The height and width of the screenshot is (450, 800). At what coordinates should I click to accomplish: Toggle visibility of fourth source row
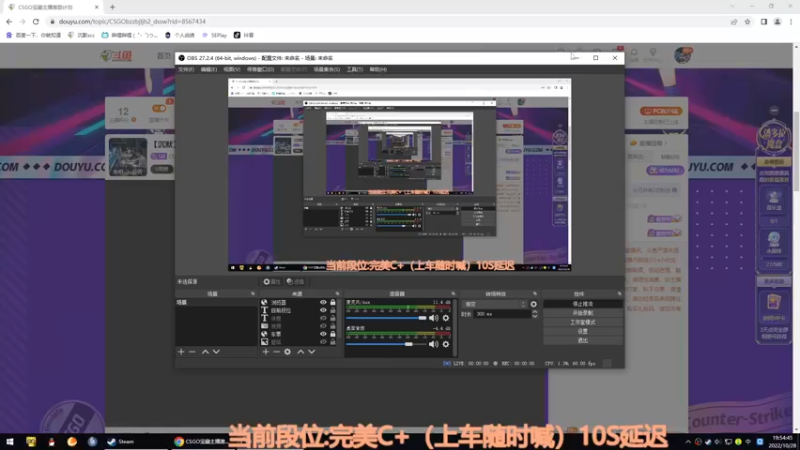click(x=323, y=326)
